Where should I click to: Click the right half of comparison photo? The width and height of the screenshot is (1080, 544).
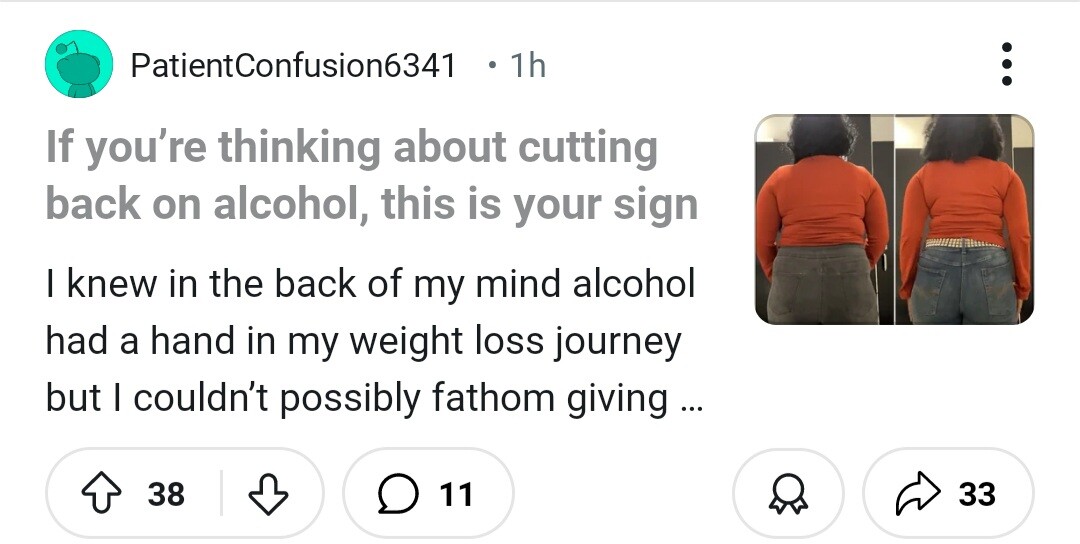(964, 219)
